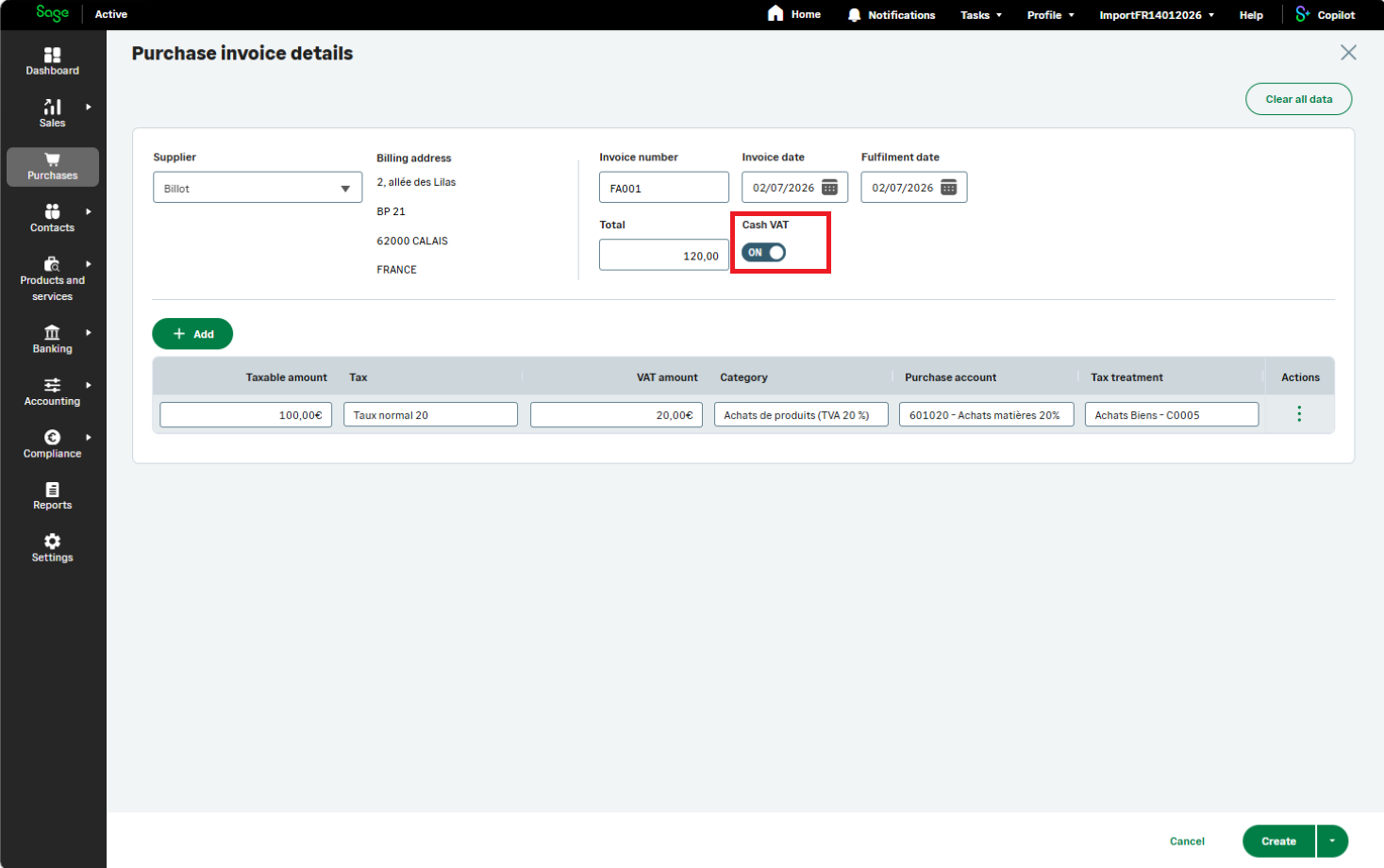Image resolution: width=1384 pixels, height=868 pixels.
Task: Click the Home icon in top bar
Action: tap(775, 13)
